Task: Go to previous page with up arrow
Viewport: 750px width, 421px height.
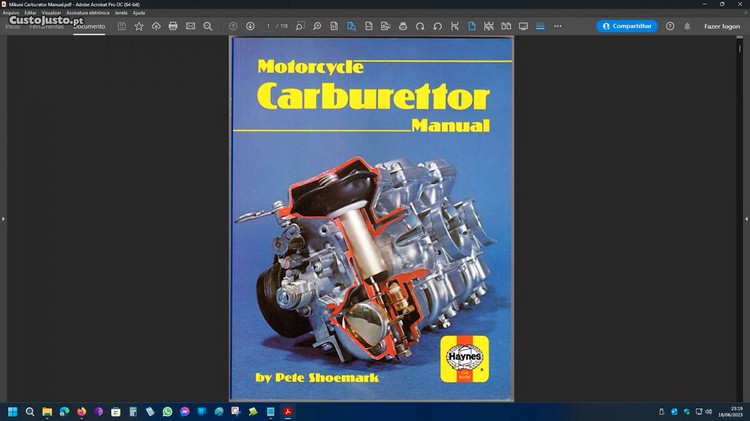Action: pyautogui.click(x=233, y=26)
